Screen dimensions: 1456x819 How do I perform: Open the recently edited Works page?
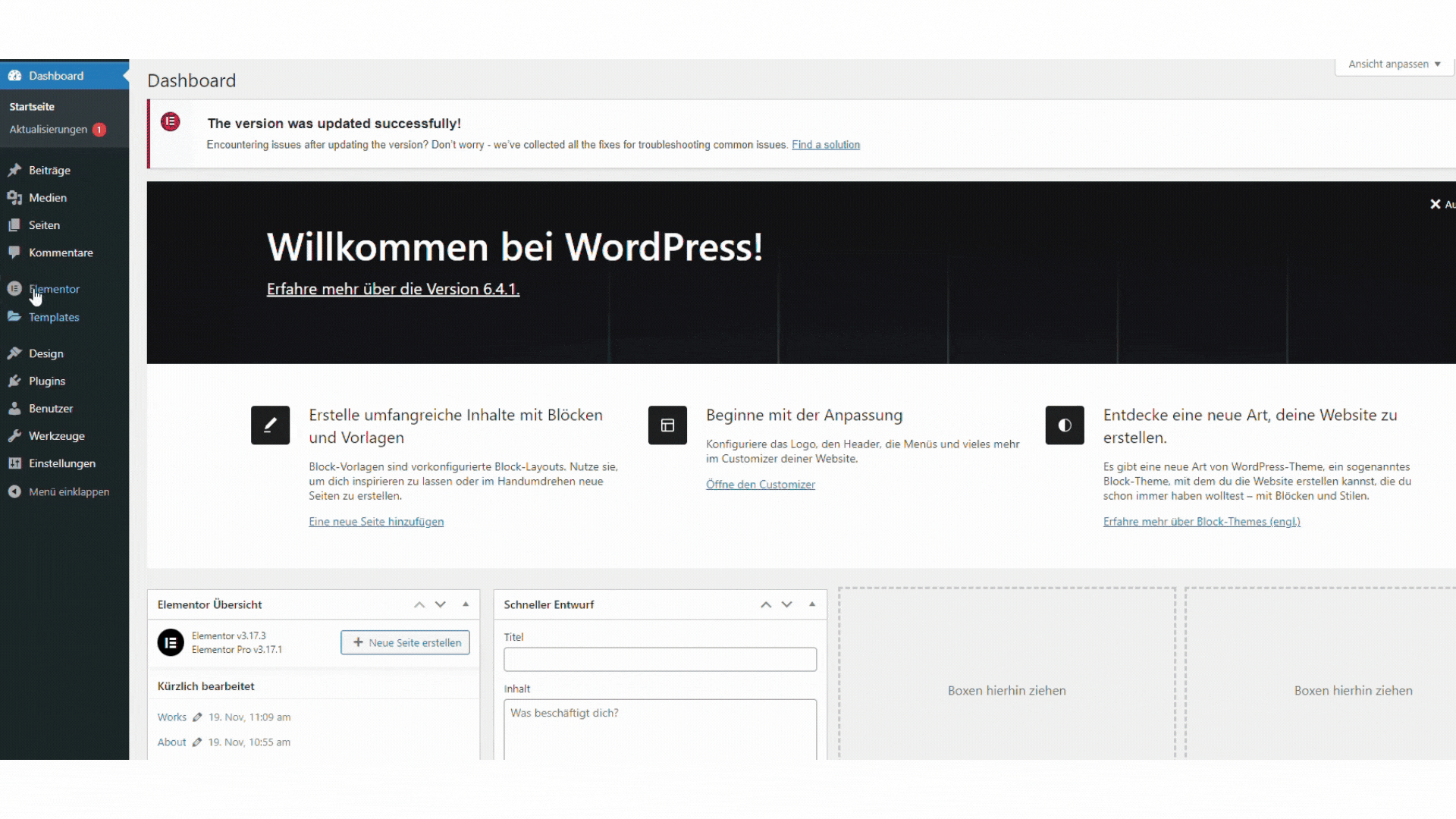coord(172,717)
